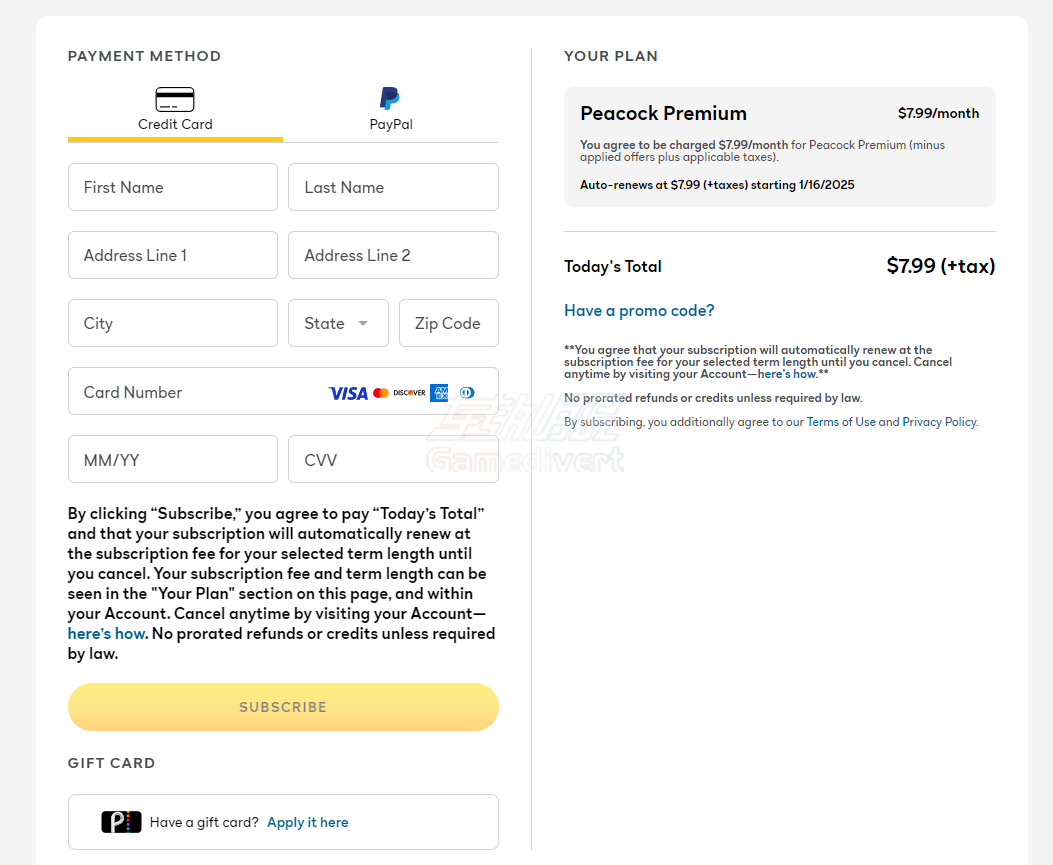
Task: Click the Mastercard logo
Action: point(381,393)
